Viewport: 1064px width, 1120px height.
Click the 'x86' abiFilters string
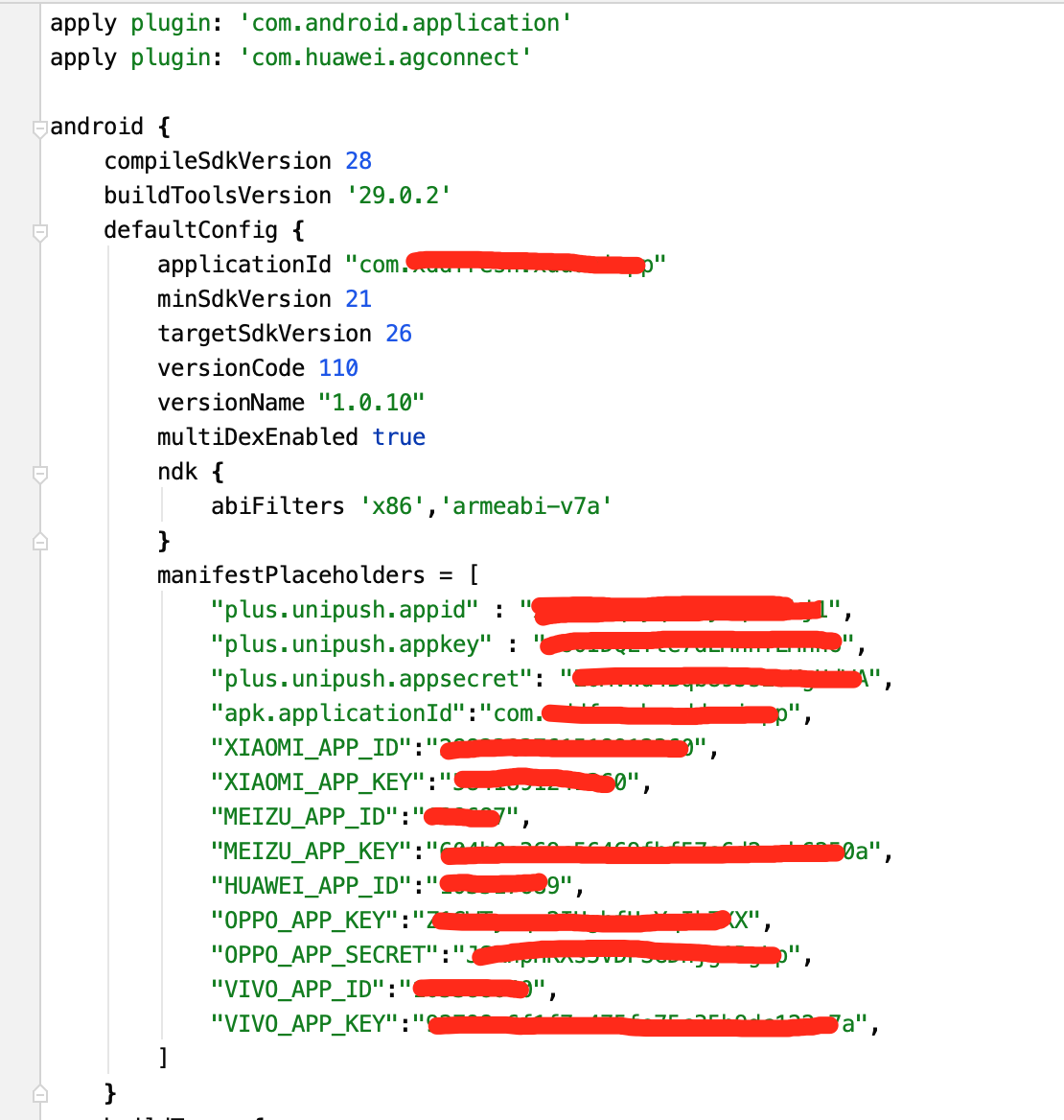(392, 506)
